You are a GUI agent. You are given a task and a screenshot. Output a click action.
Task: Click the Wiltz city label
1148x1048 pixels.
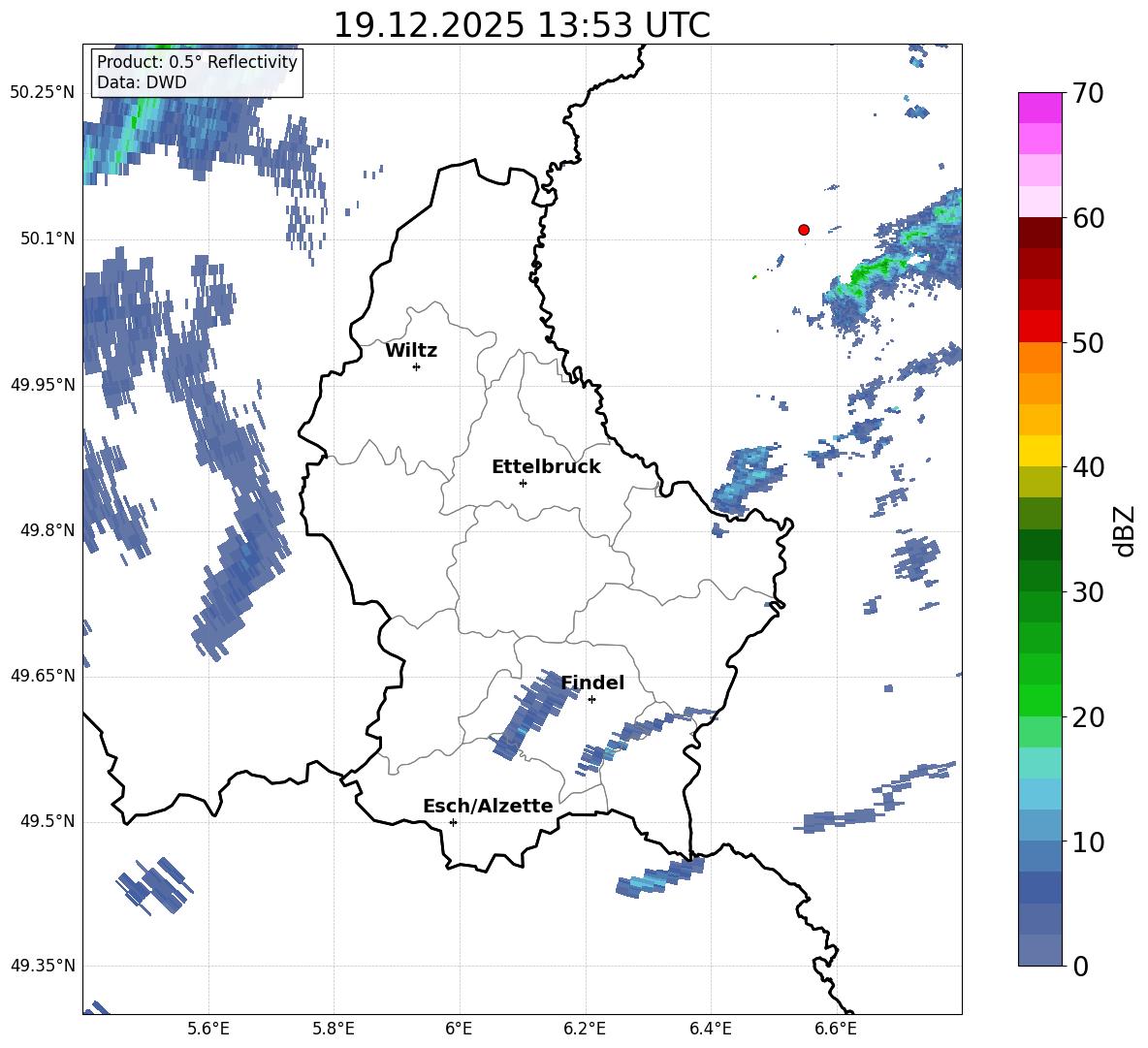coord(411,351)
